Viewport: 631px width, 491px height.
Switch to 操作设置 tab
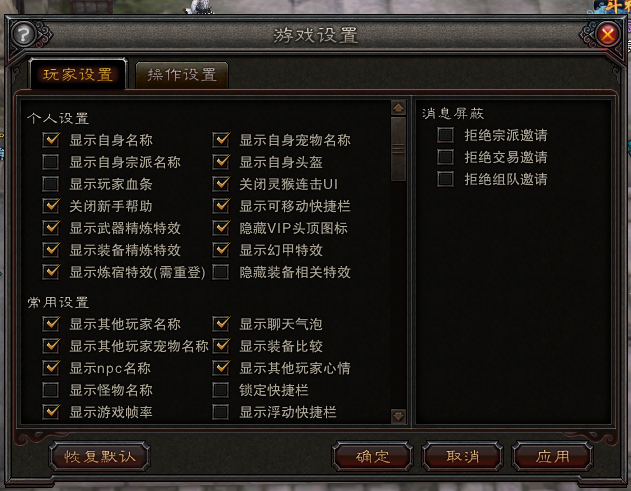[x=182, y=75]
